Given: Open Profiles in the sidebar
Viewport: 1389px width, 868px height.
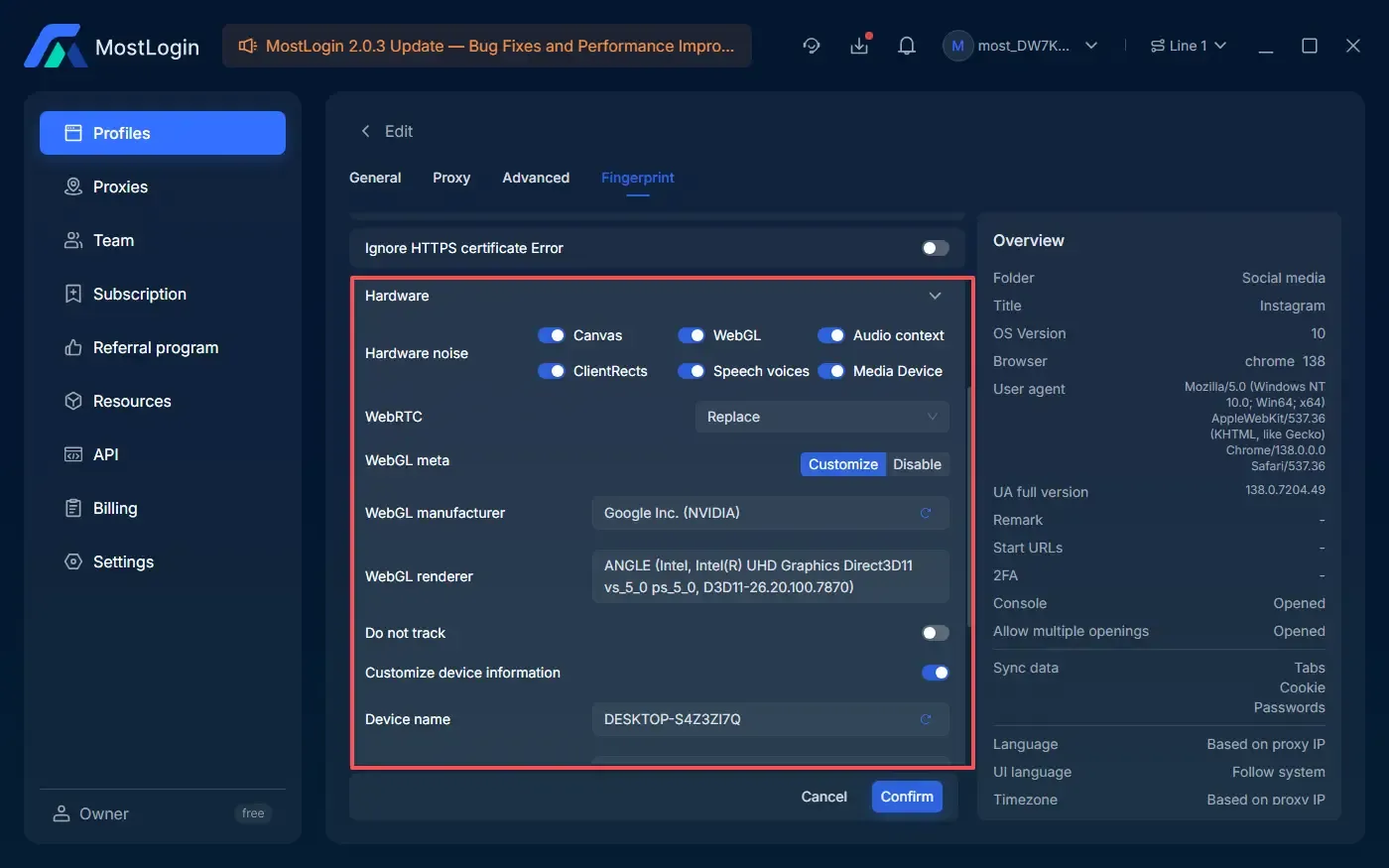Looking at the screenshot, I should point(163,133).
